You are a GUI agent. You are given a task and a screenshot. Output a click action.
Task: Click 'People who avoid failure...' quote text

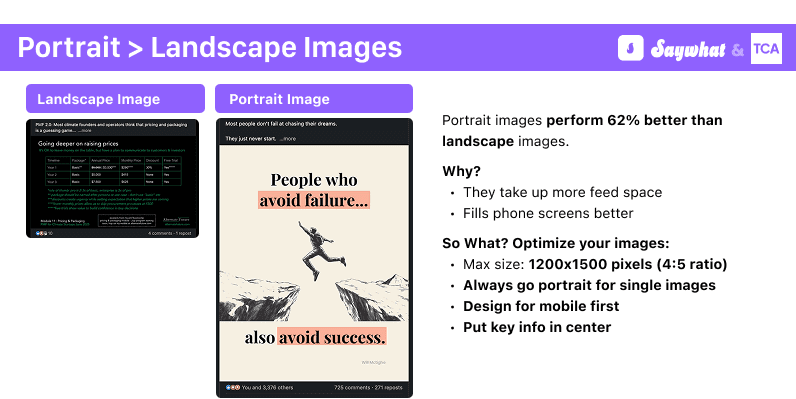coord(314,190)
